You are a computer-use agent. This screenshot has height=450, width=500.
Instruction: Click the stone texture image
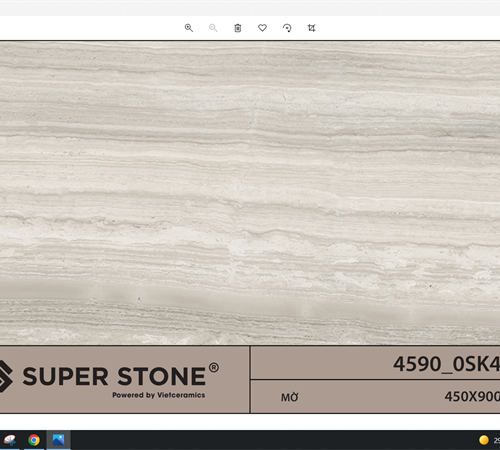(x=250, y=193)
